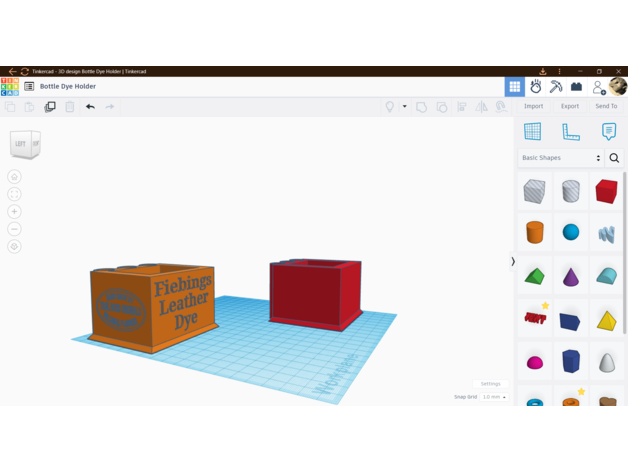Switch to the Bricks view icon
Viewport: 628px width, 472px height.
[576, 87]
